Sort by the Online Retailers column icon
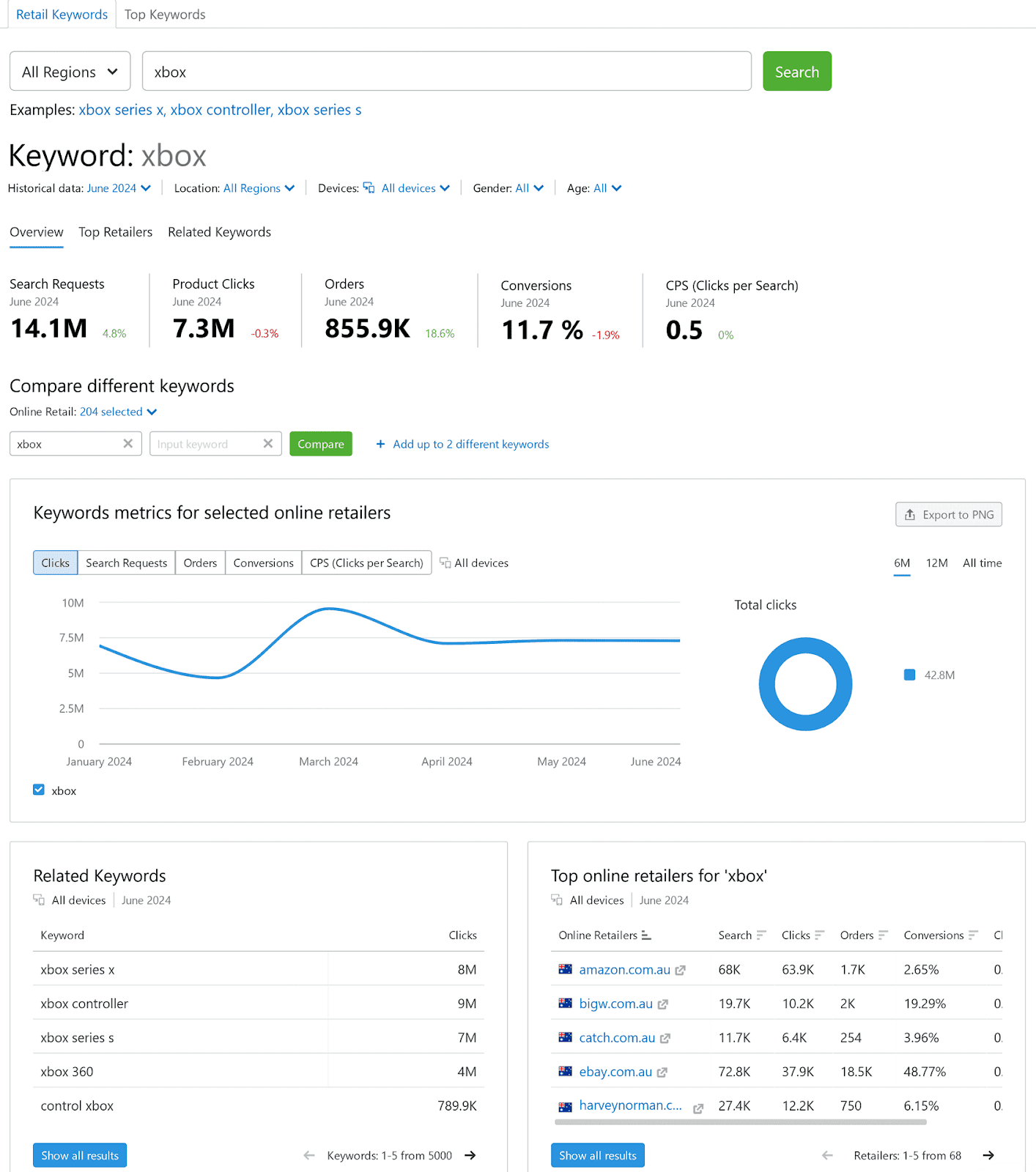 coord(645,935)
